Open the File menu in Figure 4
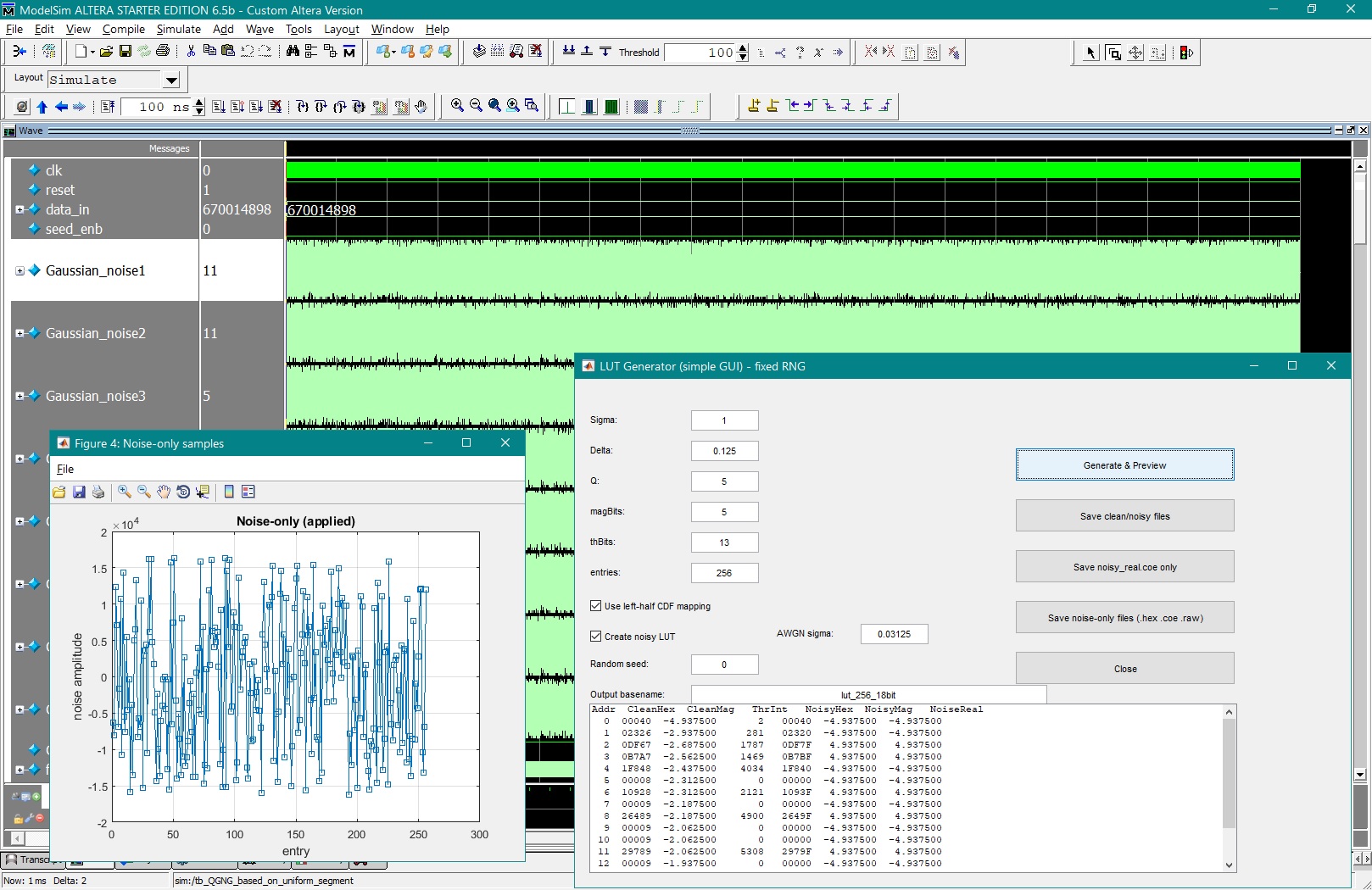Viewport: 1372px width, 890px height. pyautogui.click(x=65, y=469)
